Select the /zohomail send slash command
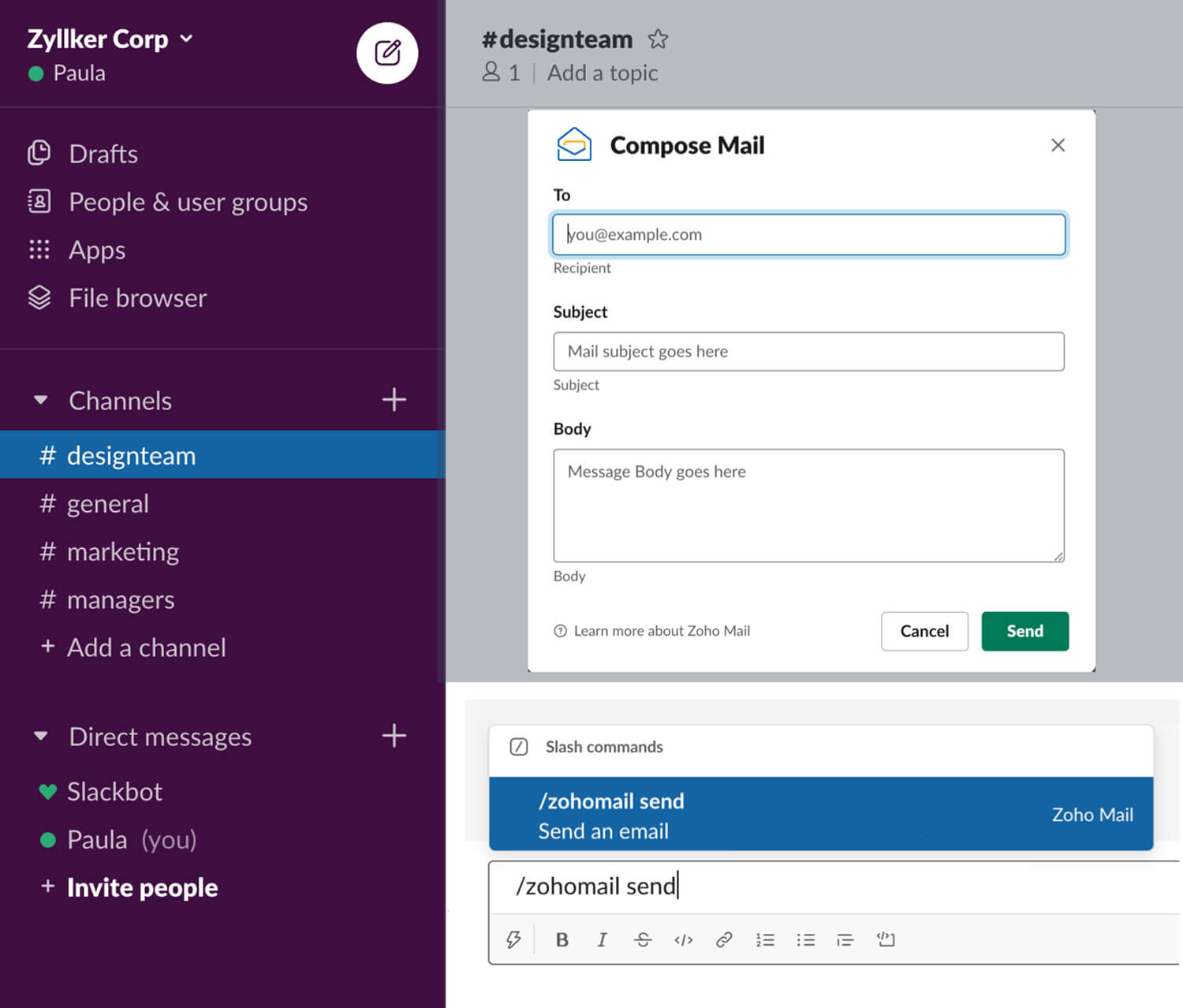Screen dimensions: 1183x1008 (820, 815)
